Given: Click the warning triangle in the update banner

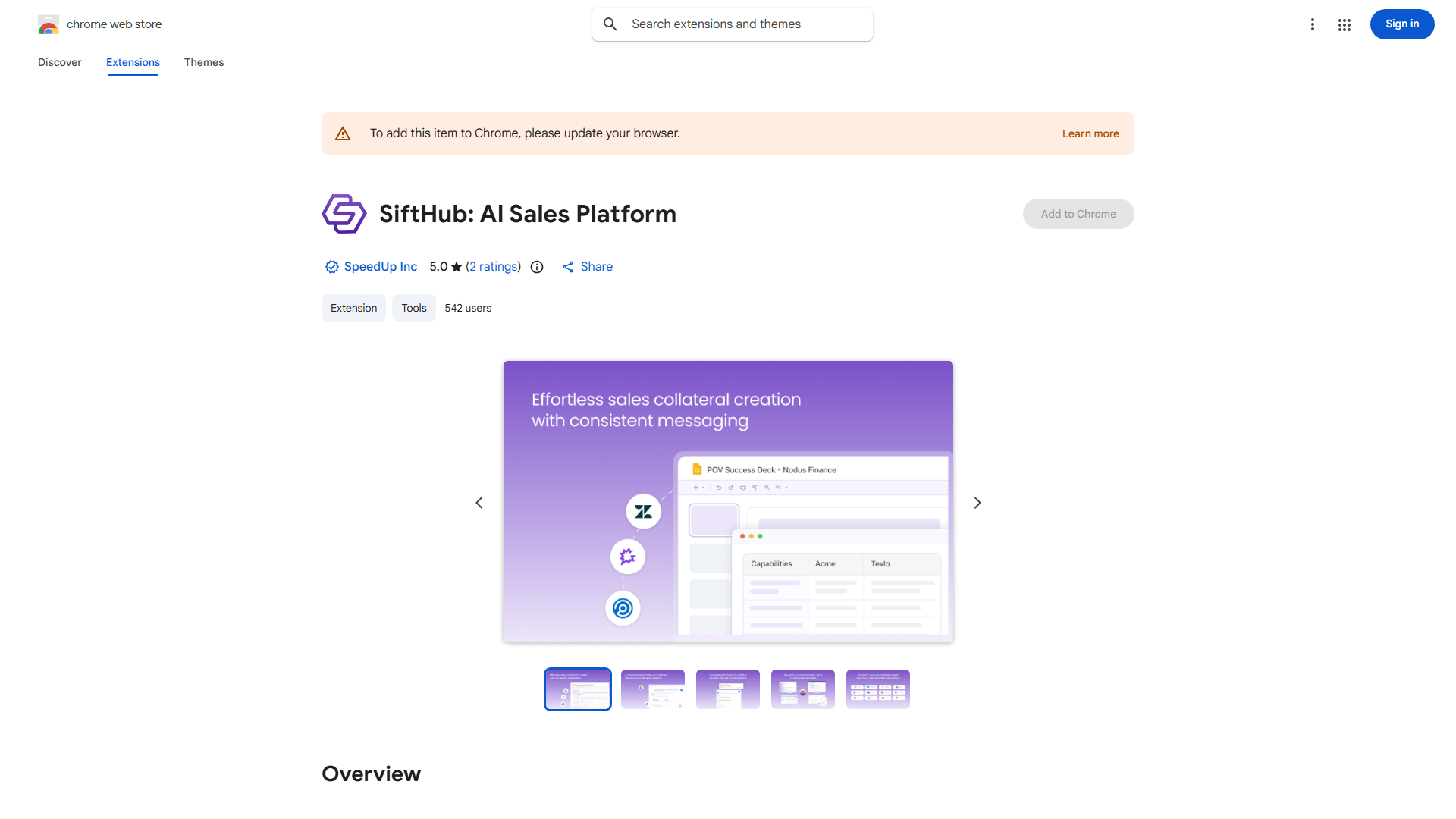Looking at the screenshot, I should pos(343,133).
